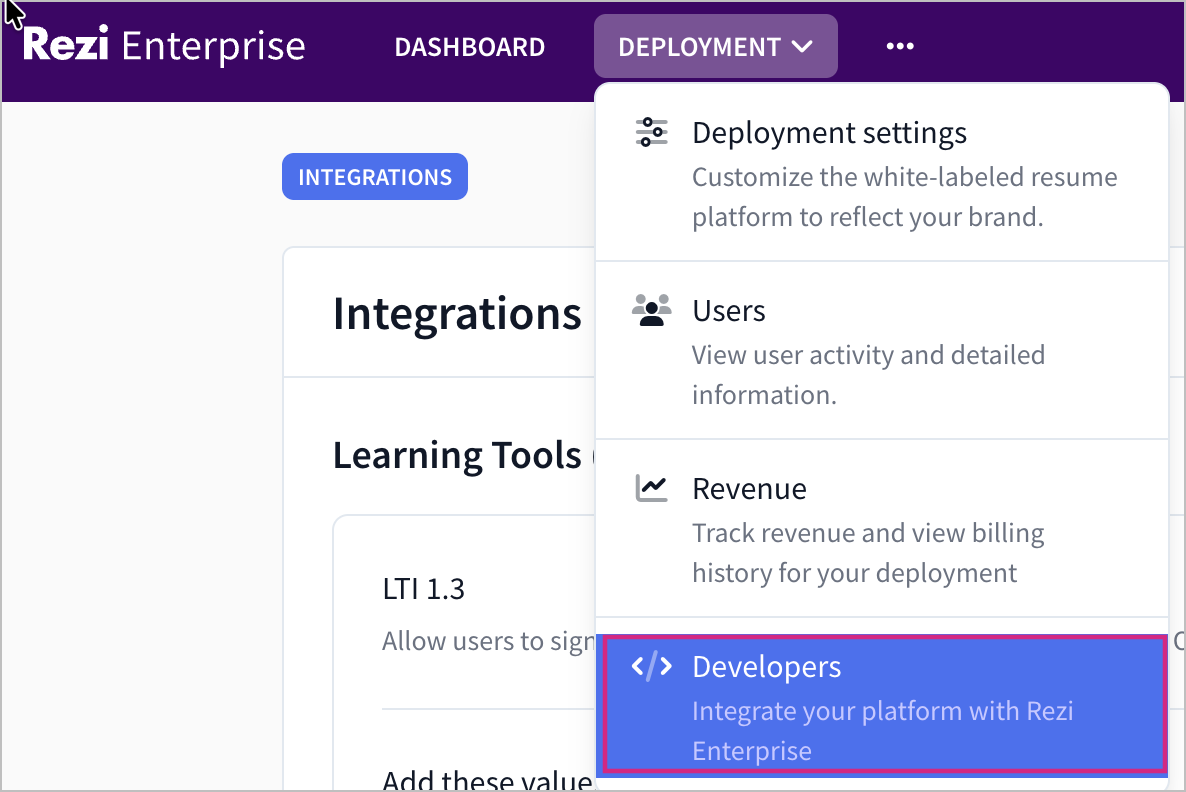Viewport: 1186px width, 792px height.
Task: Click the Integrations page heading
Action: click(457, 314)
